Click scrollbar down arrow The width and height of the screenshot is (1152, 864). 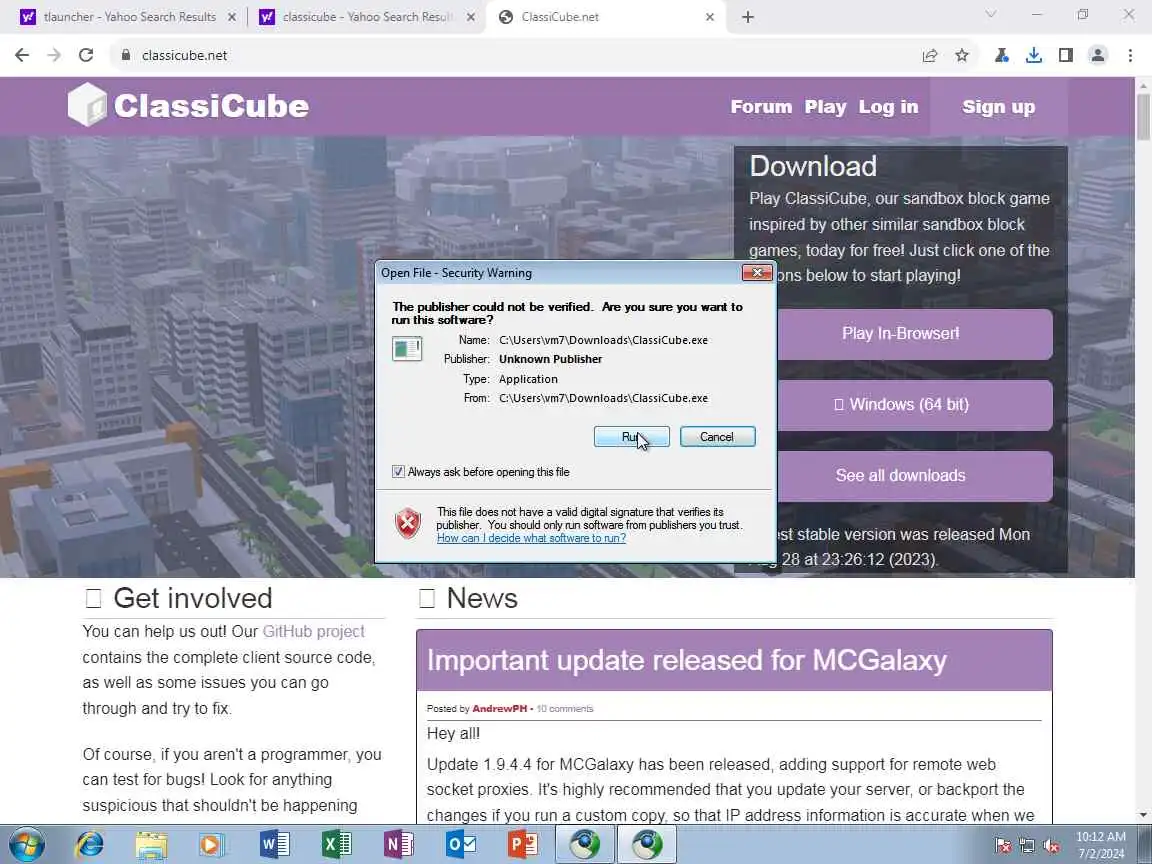tap(1143, 815)
